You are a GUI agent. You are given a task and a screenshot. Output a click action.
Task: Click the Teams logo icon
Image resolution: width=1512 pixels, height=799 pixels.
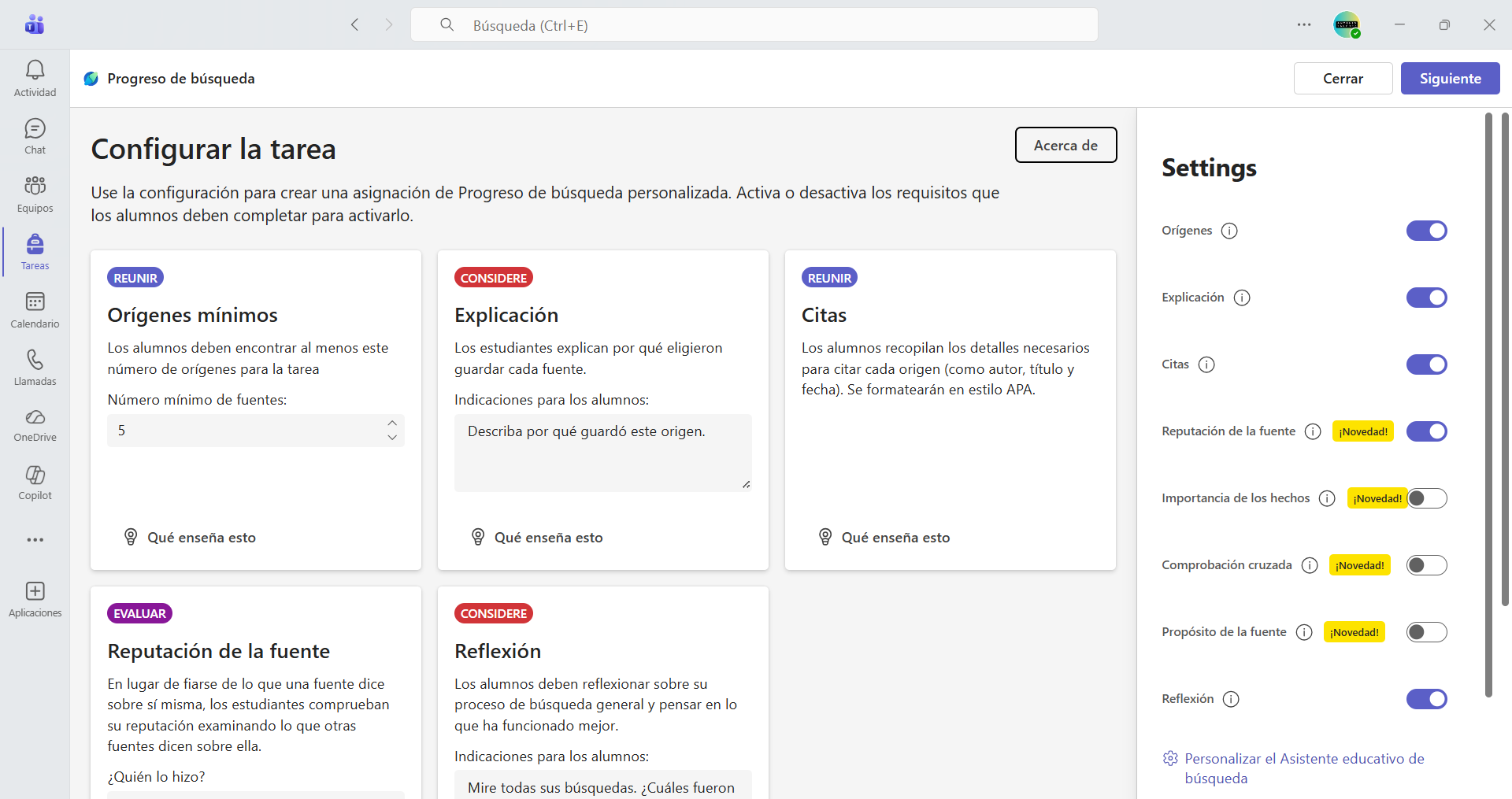[35, 24]
